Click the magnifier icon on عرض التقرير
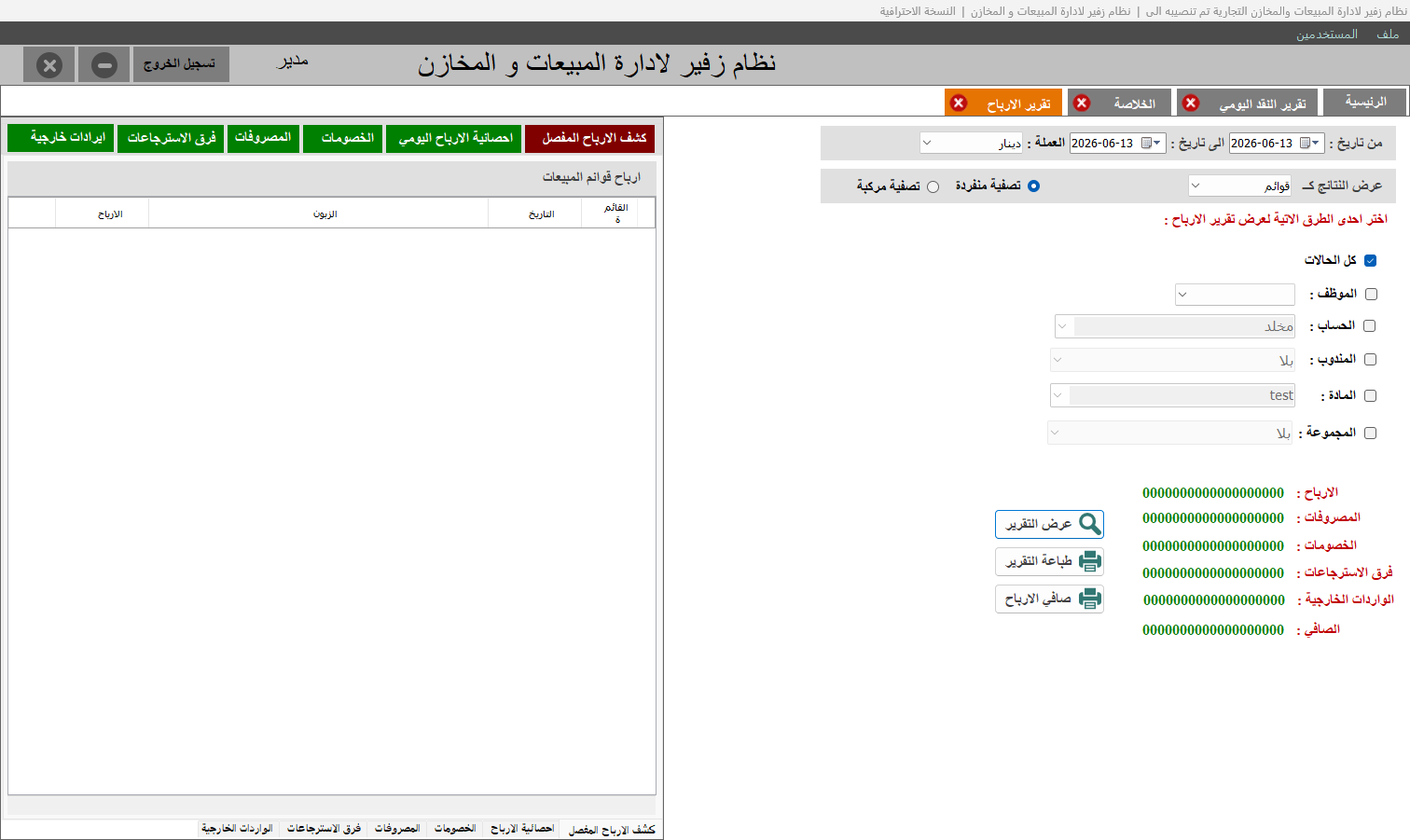Viewport: 1410px width, 840px height. point(1089,524)
